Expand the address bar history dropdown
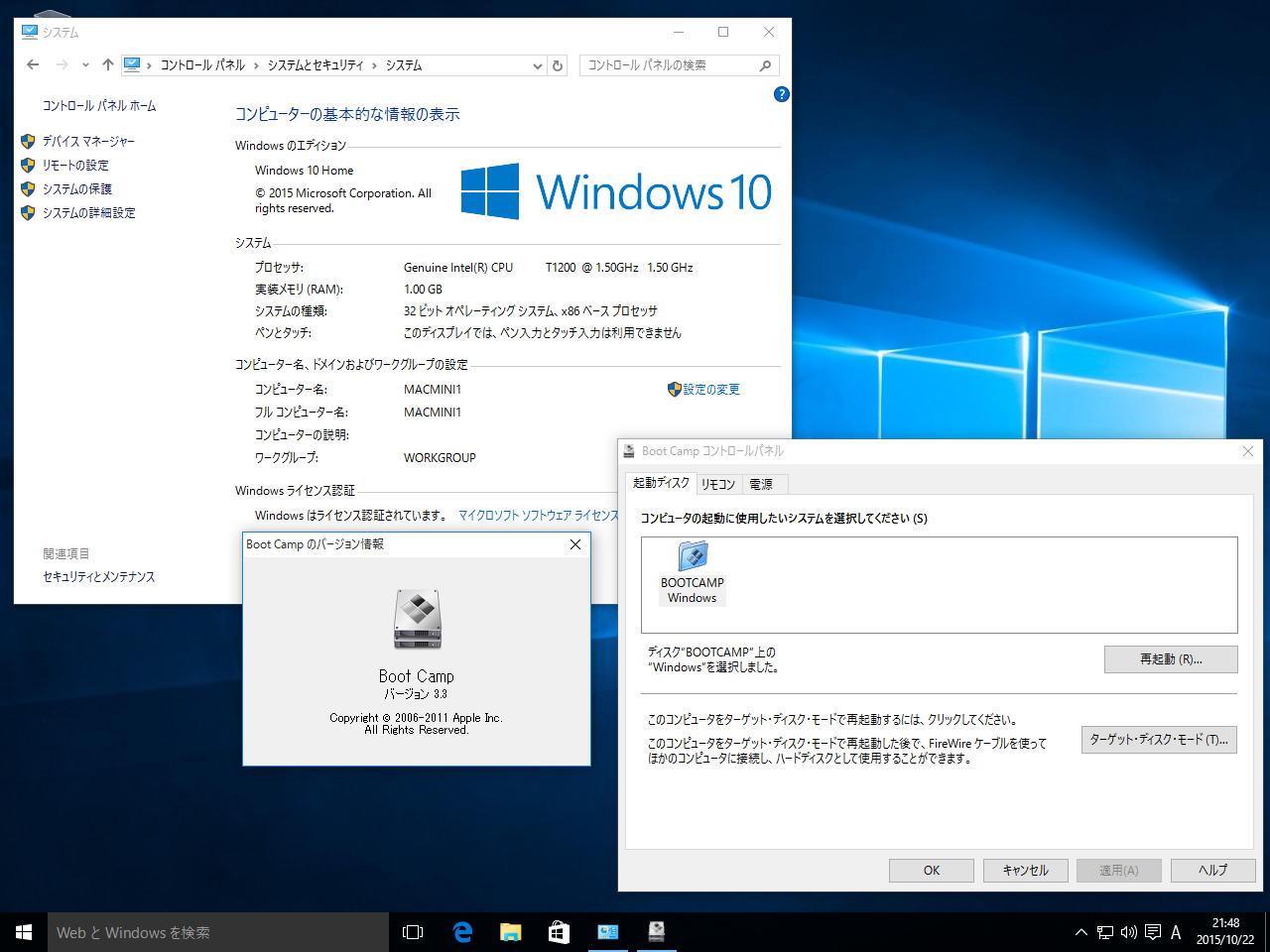 538,66
